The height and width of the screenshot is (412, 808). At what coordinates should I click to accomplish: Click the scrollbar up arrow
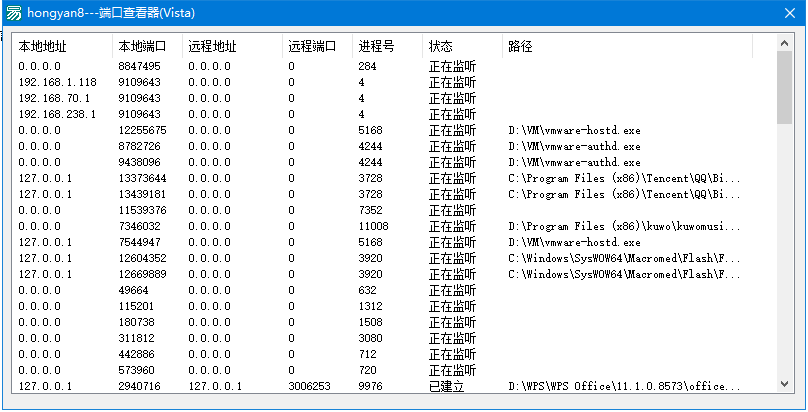784,43
